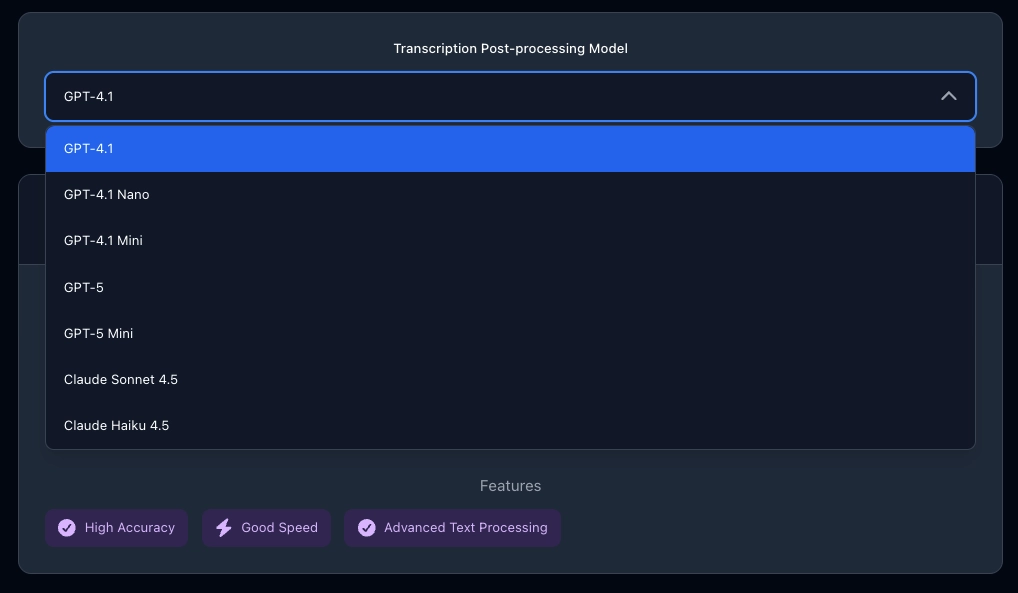Click the checkmark icon beside High Accuracy

67,527
